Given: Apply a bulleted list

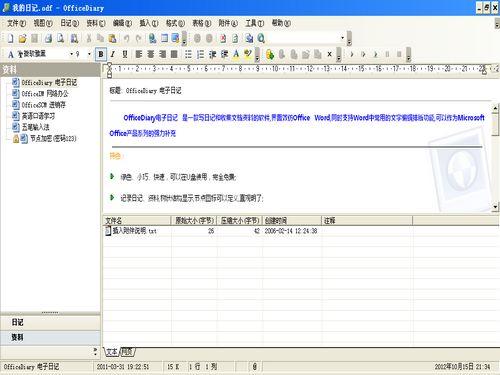Looking at the screenshot, I should pyautogui.click(x=188, y=54).
